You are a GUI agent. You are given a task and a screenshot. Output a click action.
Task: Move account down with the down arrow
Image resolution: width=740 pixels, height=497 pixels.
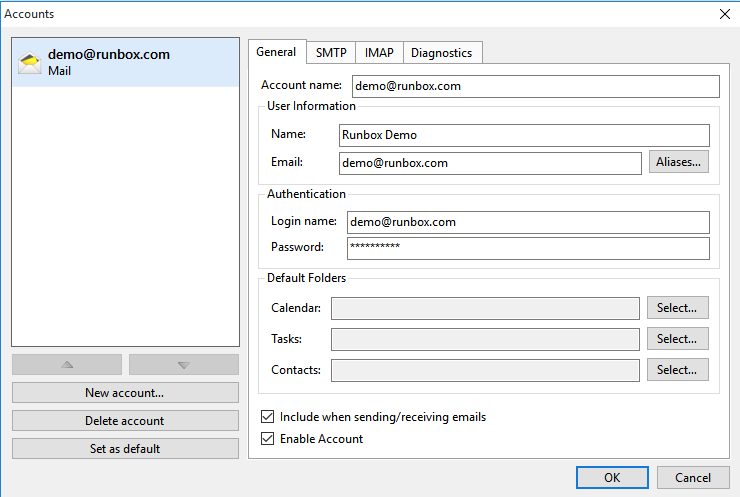click(x=184, y=365)
